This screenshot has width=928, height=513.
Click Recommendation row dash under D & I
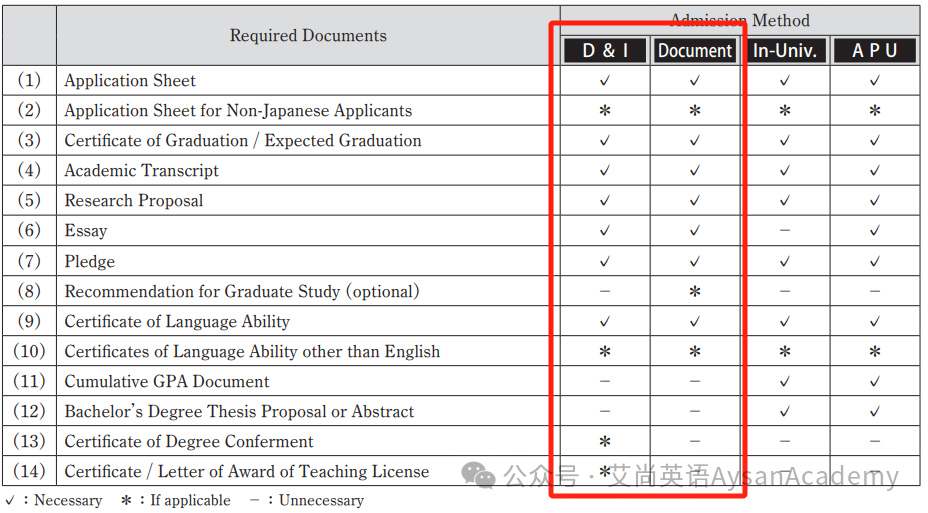(605, 291)
